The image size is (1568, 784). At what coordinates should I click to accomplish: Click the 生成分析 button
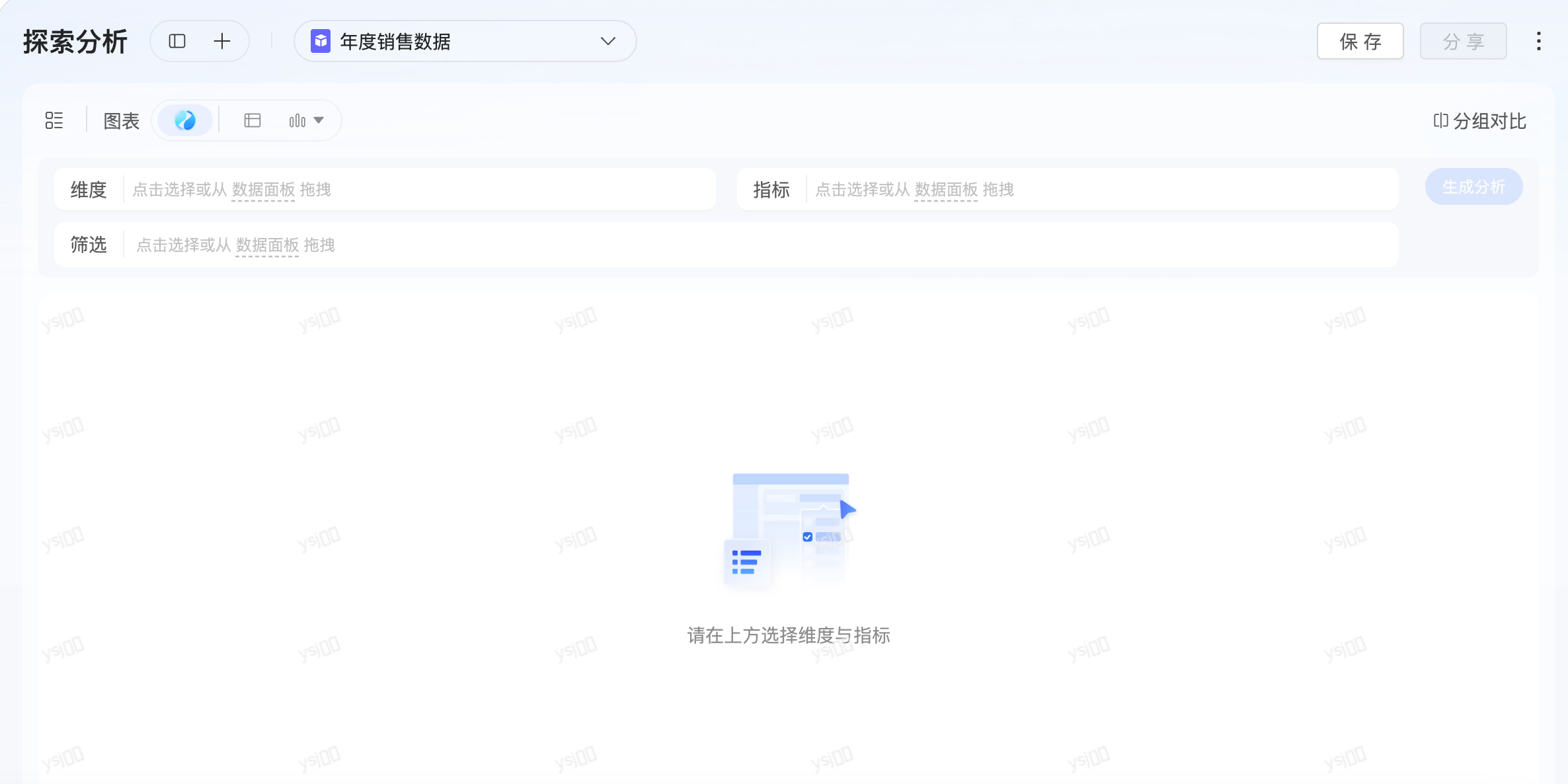(x=1473, y=187)
